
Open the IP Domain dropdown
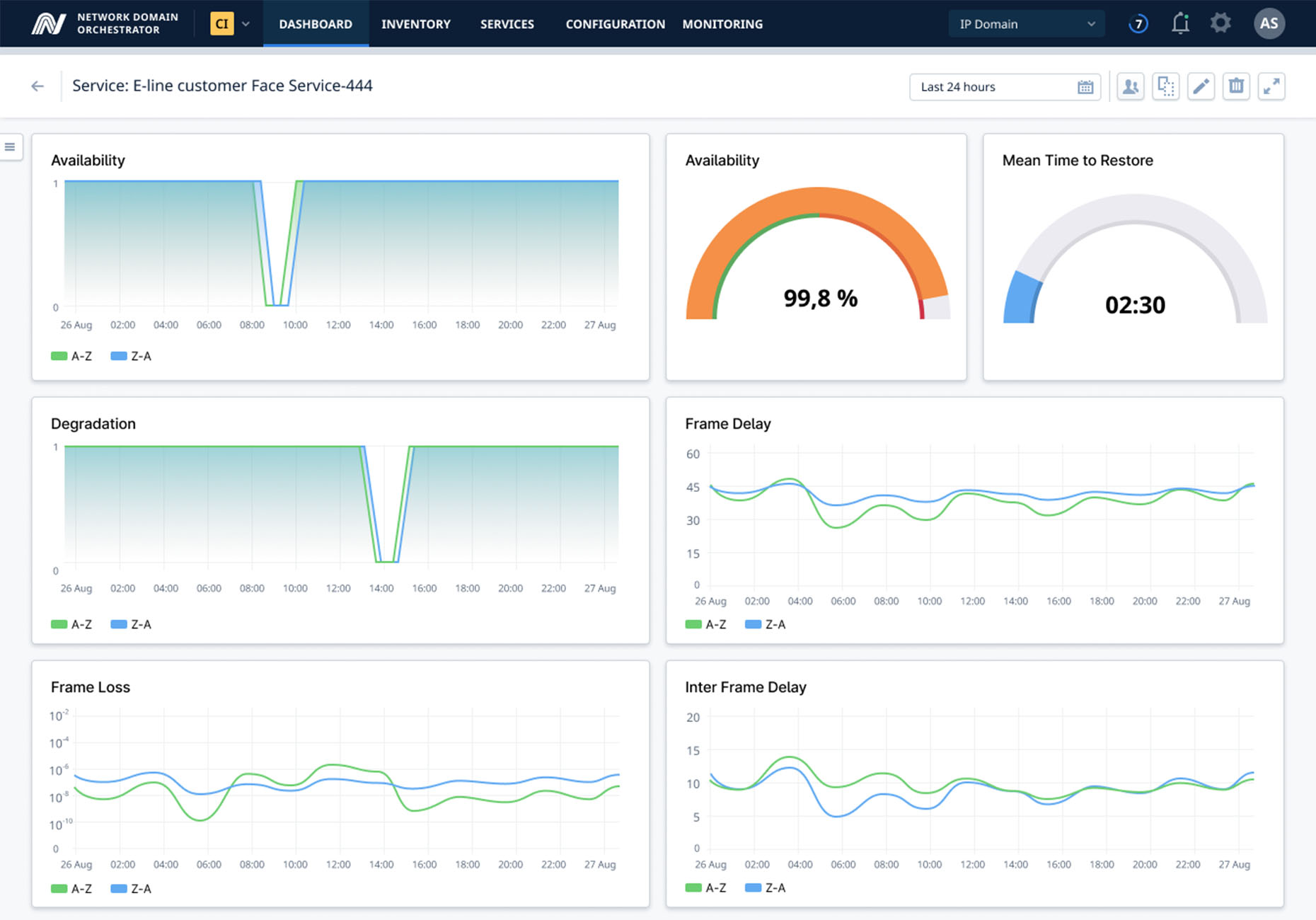click(x=1026, y=24)
